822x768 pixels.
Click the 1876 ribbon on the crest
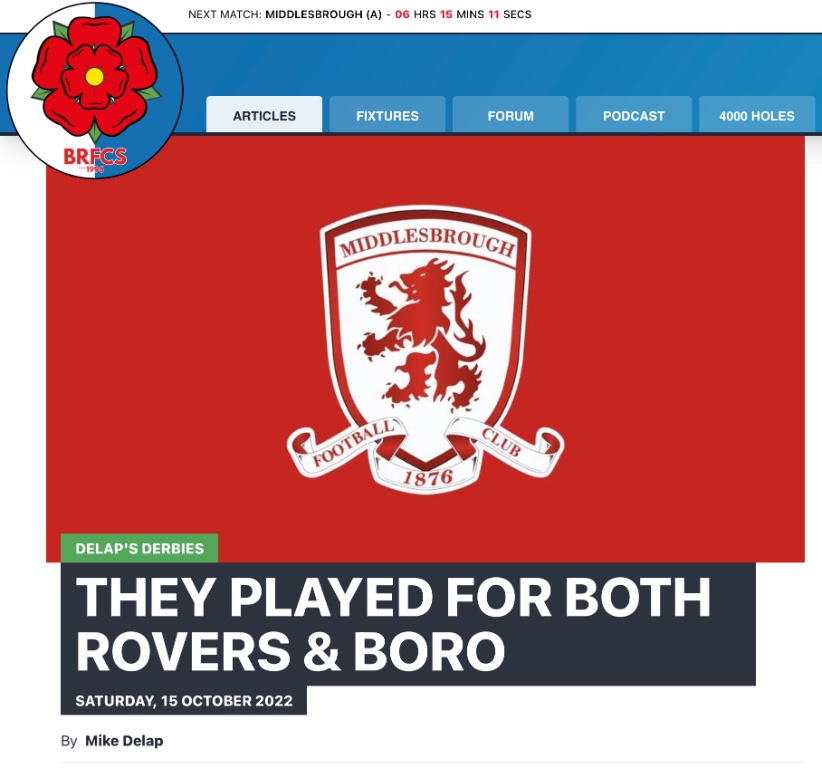click(x=428, y=477)
